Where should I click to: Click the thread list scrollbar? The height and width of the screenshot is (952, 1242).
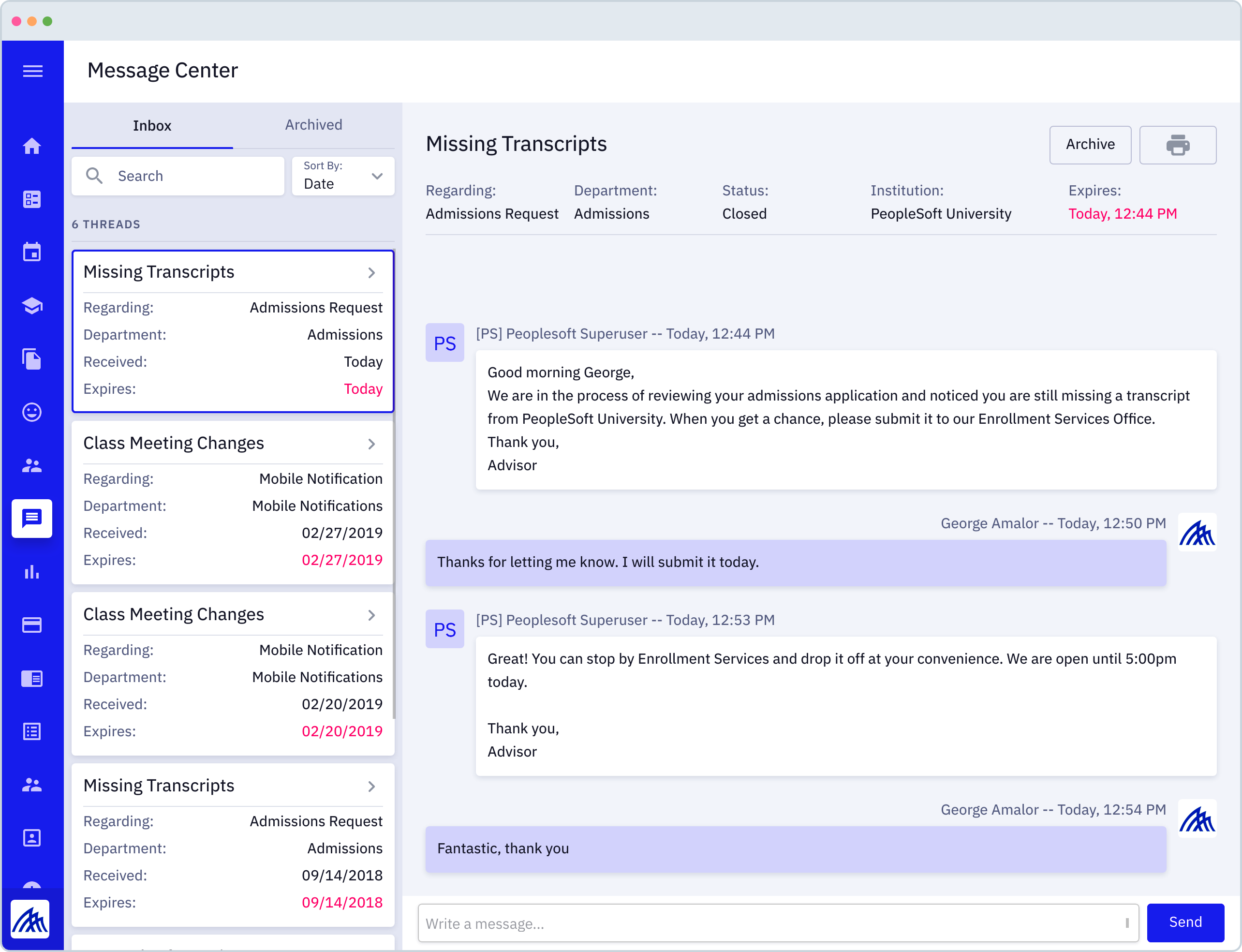[394, 485]
